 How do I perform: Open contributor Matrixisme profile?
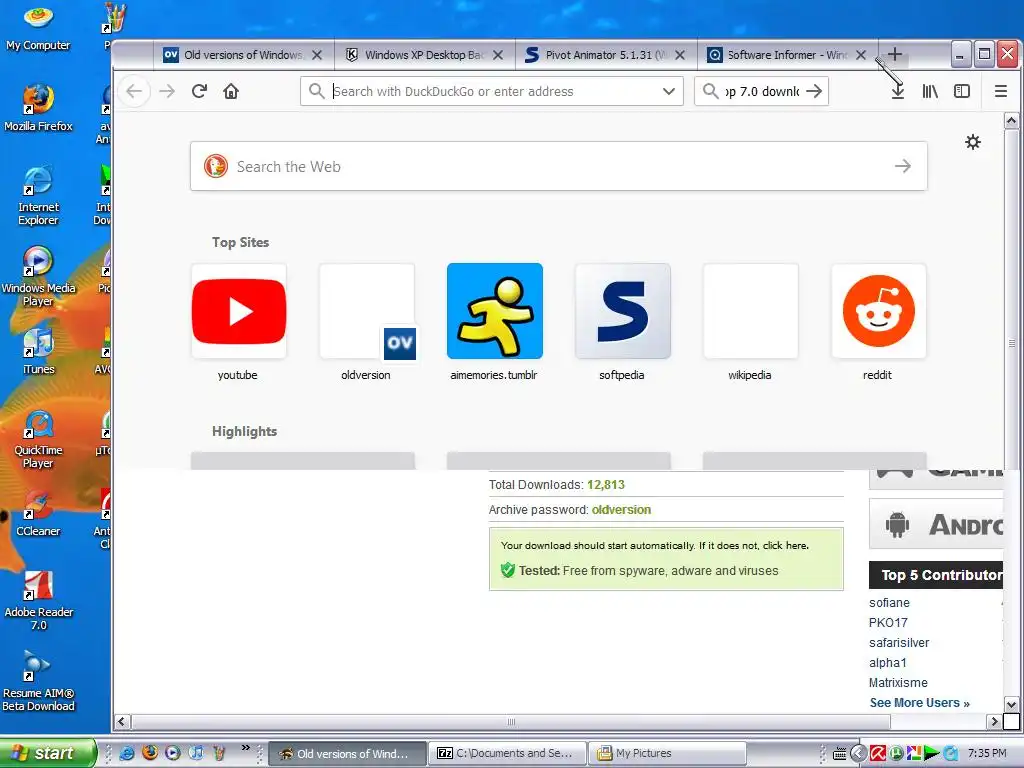(898, 682)
